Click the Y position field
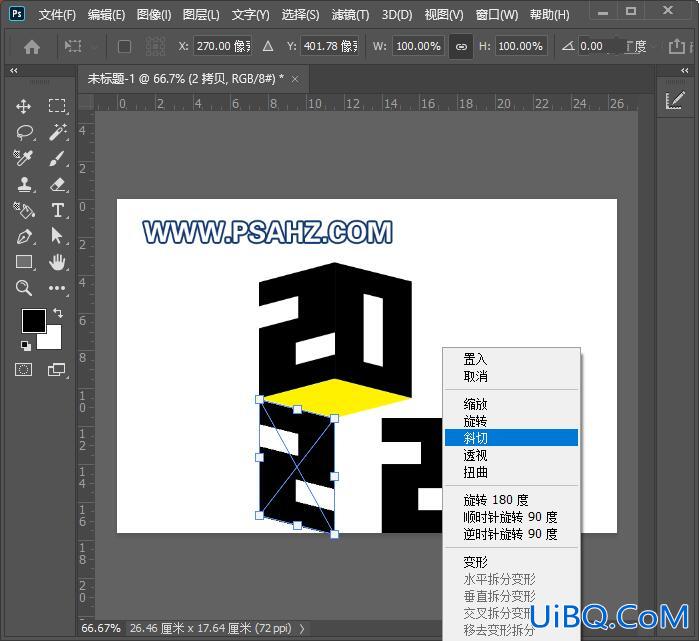The width and height of the screenshot is (699, 641). [329, 46]
